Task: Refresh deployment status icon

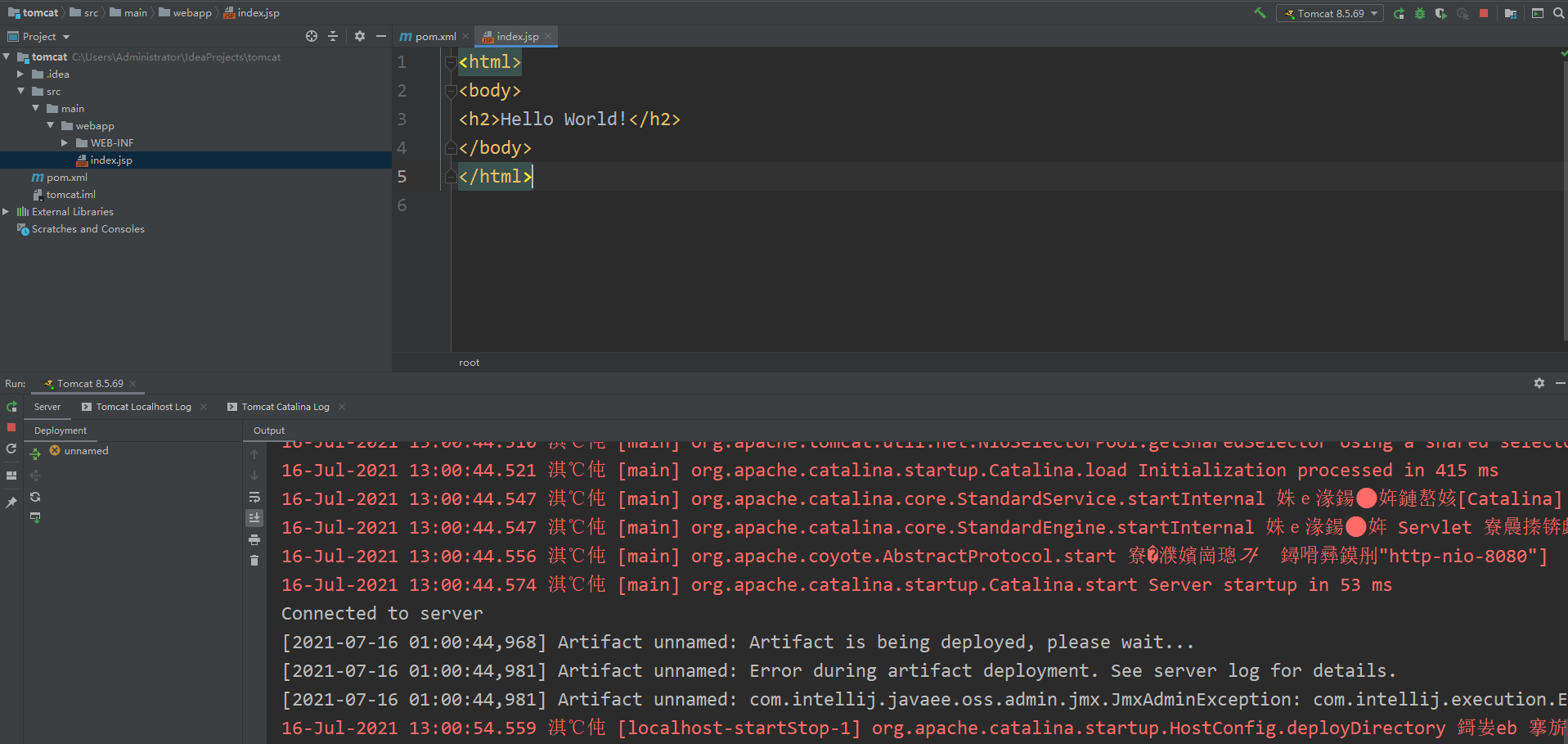Action: click(x=35, y=497)
